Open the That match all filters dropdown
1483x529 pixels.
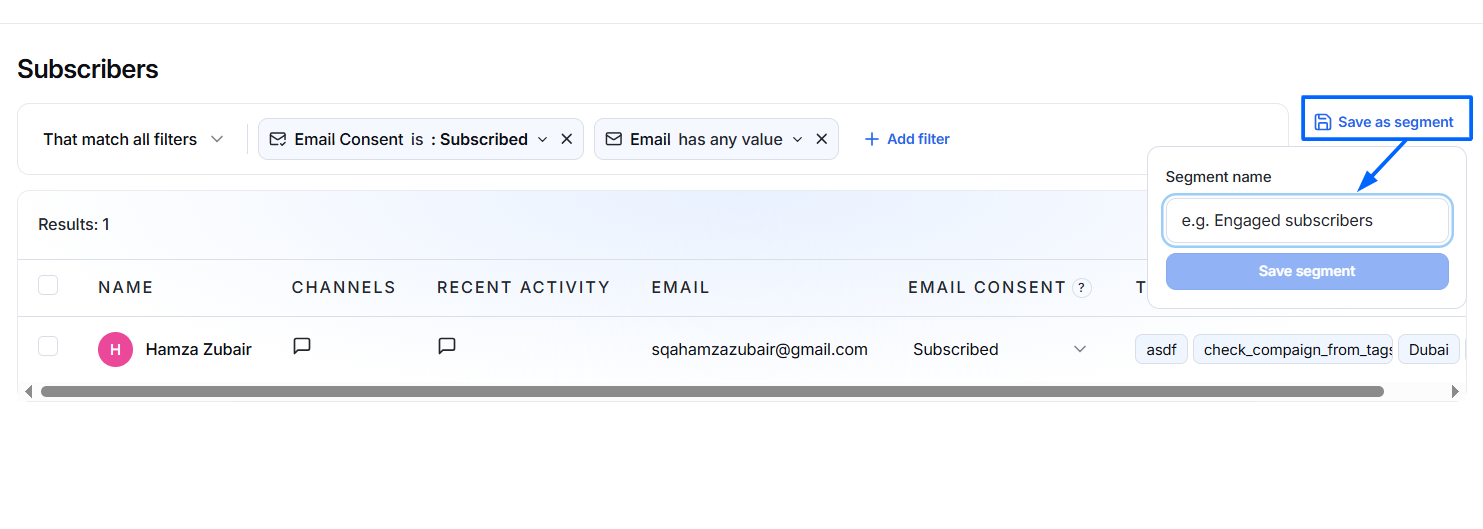tap(133, 139)
